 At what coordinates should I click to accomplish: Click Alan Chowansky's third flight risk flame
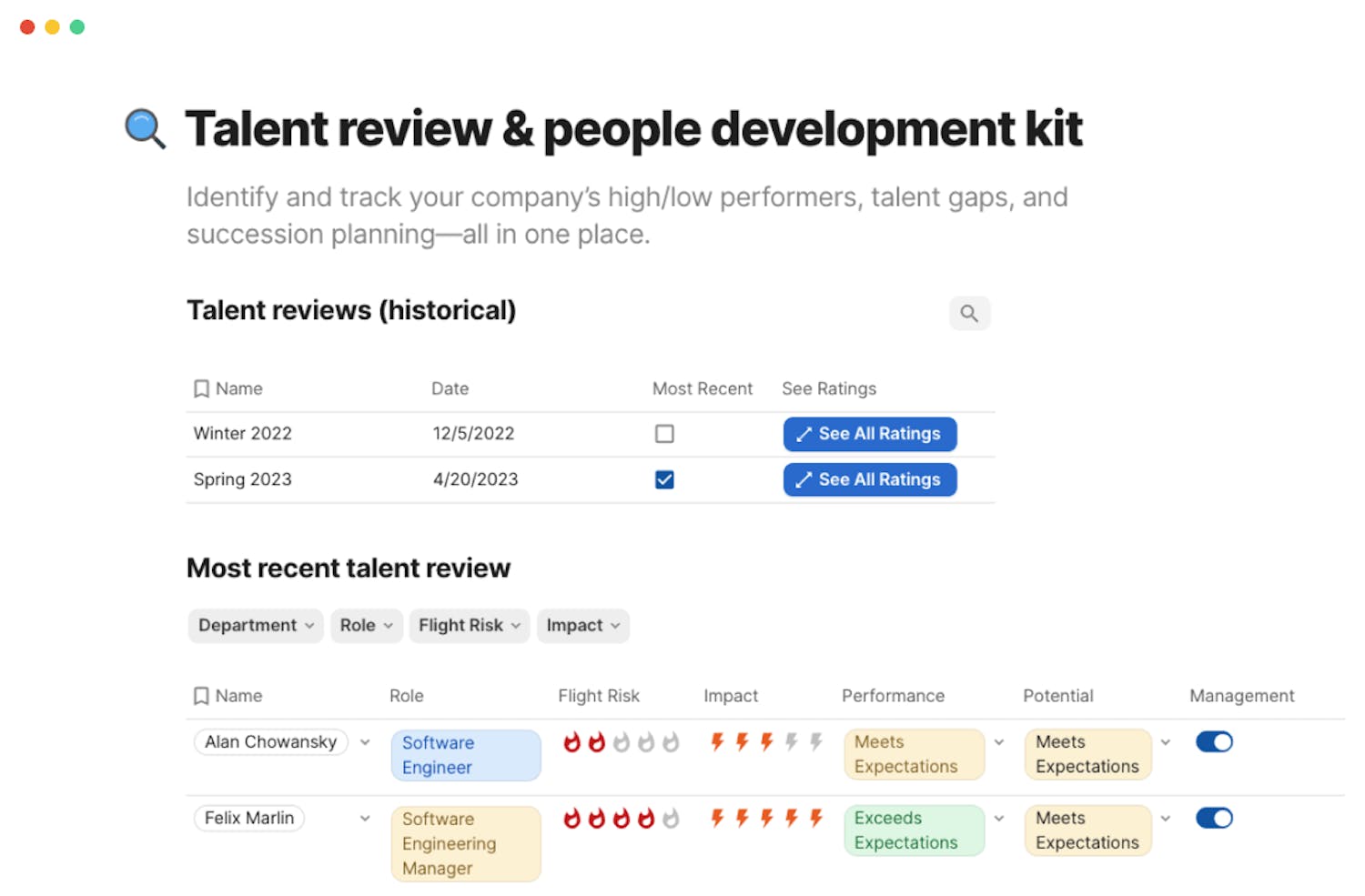[622, 742]
